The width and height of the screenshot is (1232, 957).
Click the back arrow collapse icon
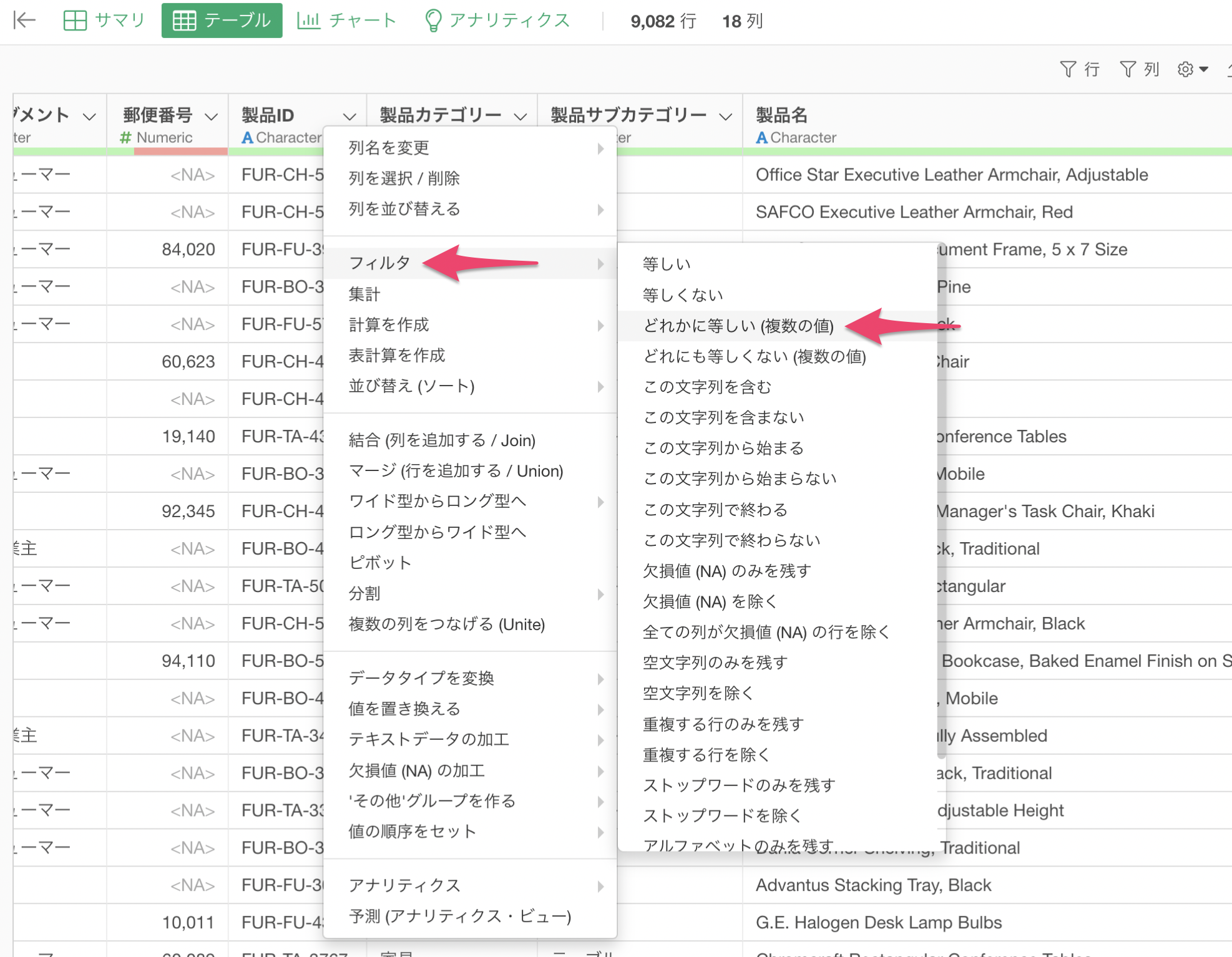pyautogui.click(x=24, y=21)
